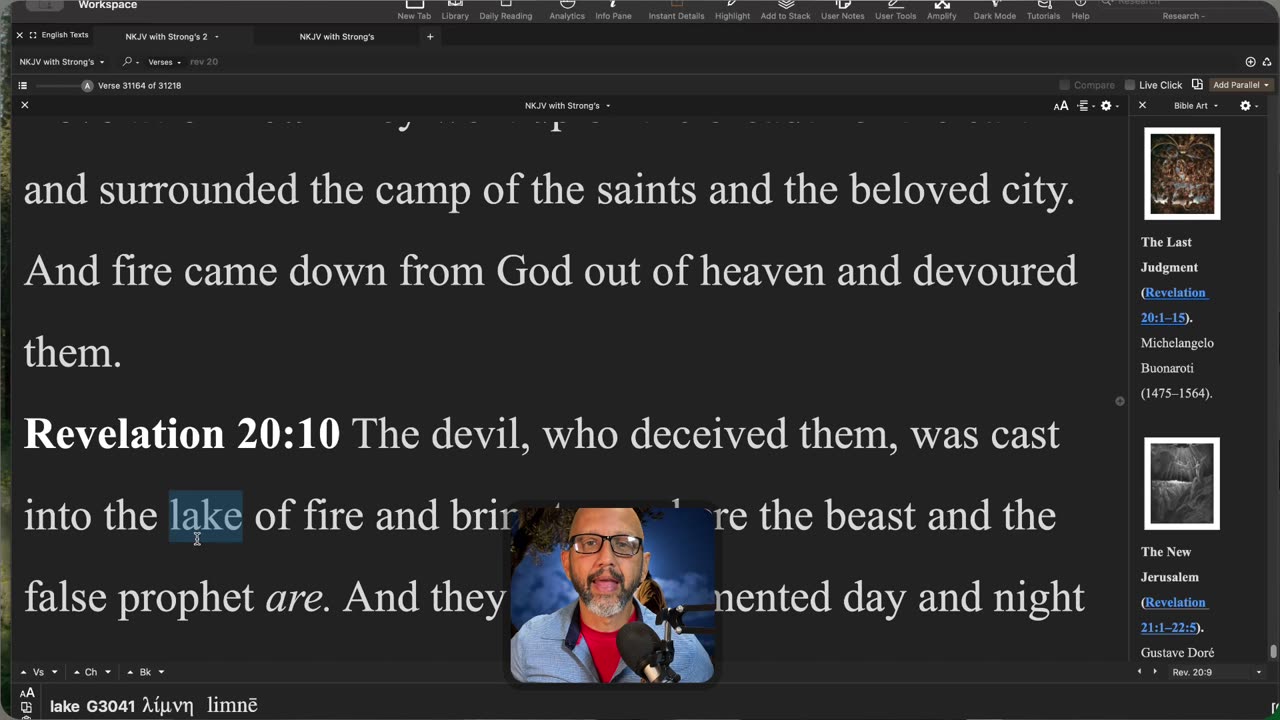Open the Add Parallel dropdown
Screen dimensions: 1280x720
click(x=1241, y=85)
